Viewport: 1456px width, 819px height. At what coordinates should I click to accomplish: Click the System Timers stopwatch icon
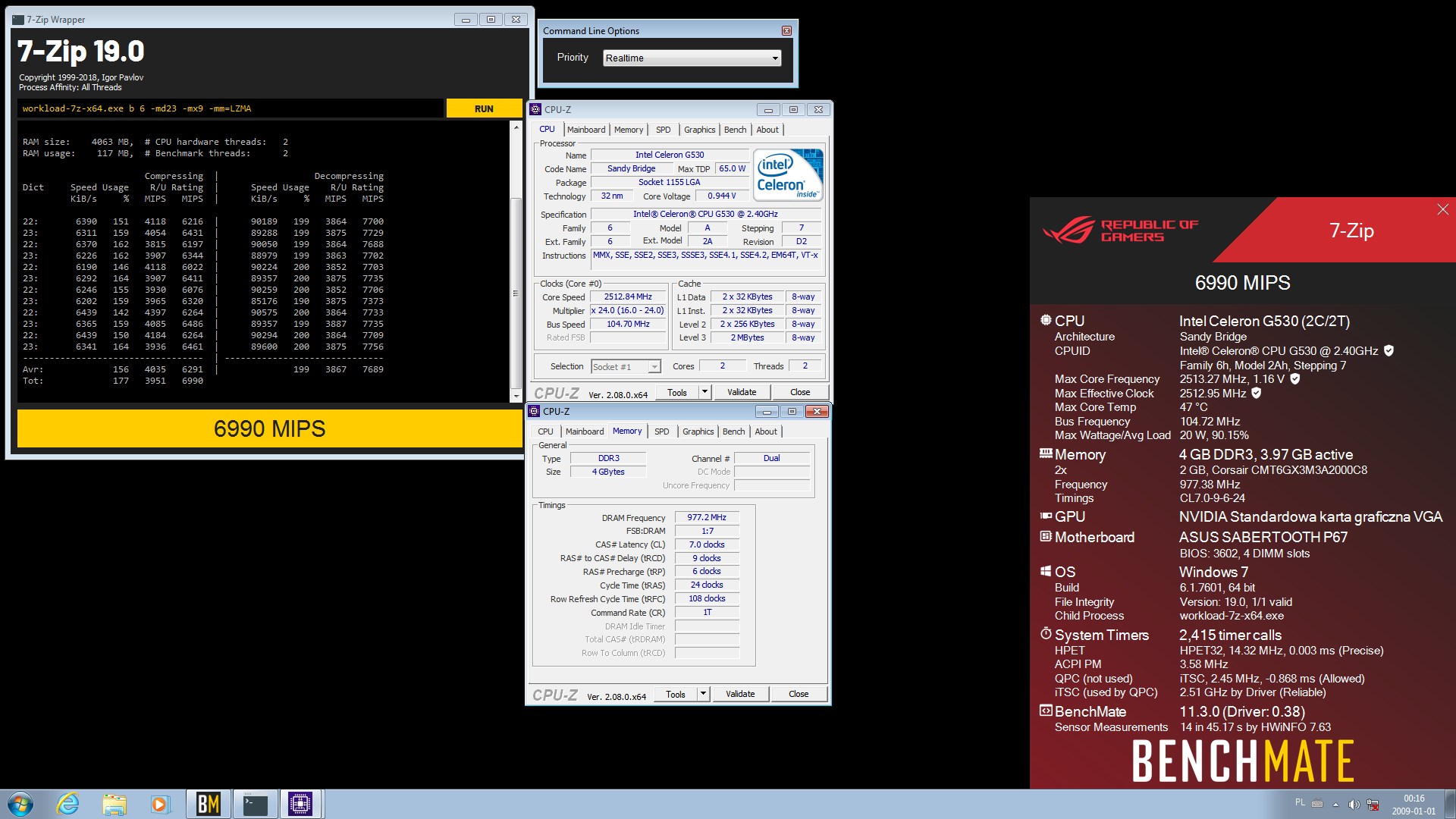tap(1046, 633)
